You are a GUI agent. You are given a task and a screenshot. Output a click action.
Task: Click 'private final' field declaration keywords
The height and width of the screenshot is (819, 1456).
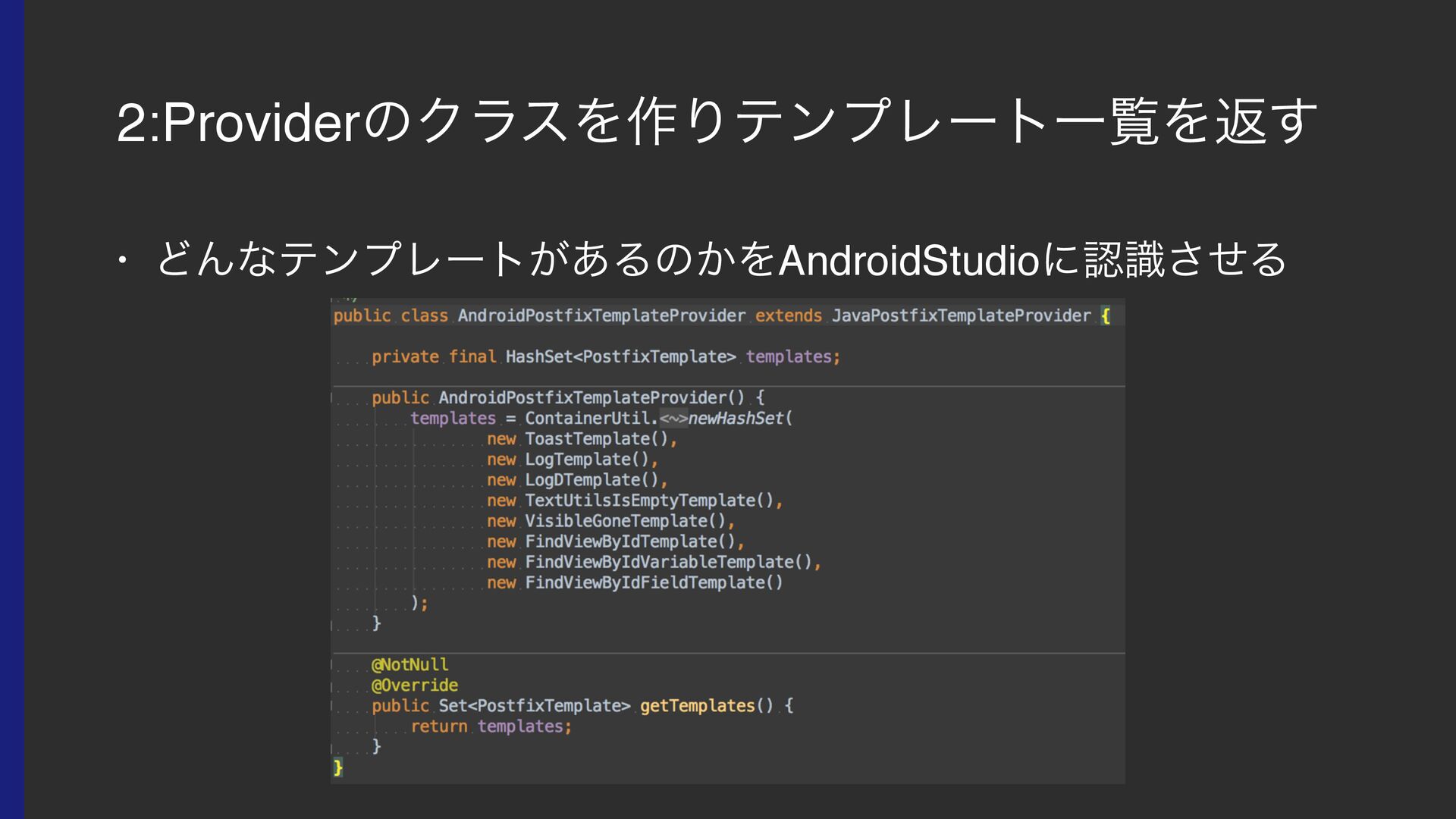point(434,356)
